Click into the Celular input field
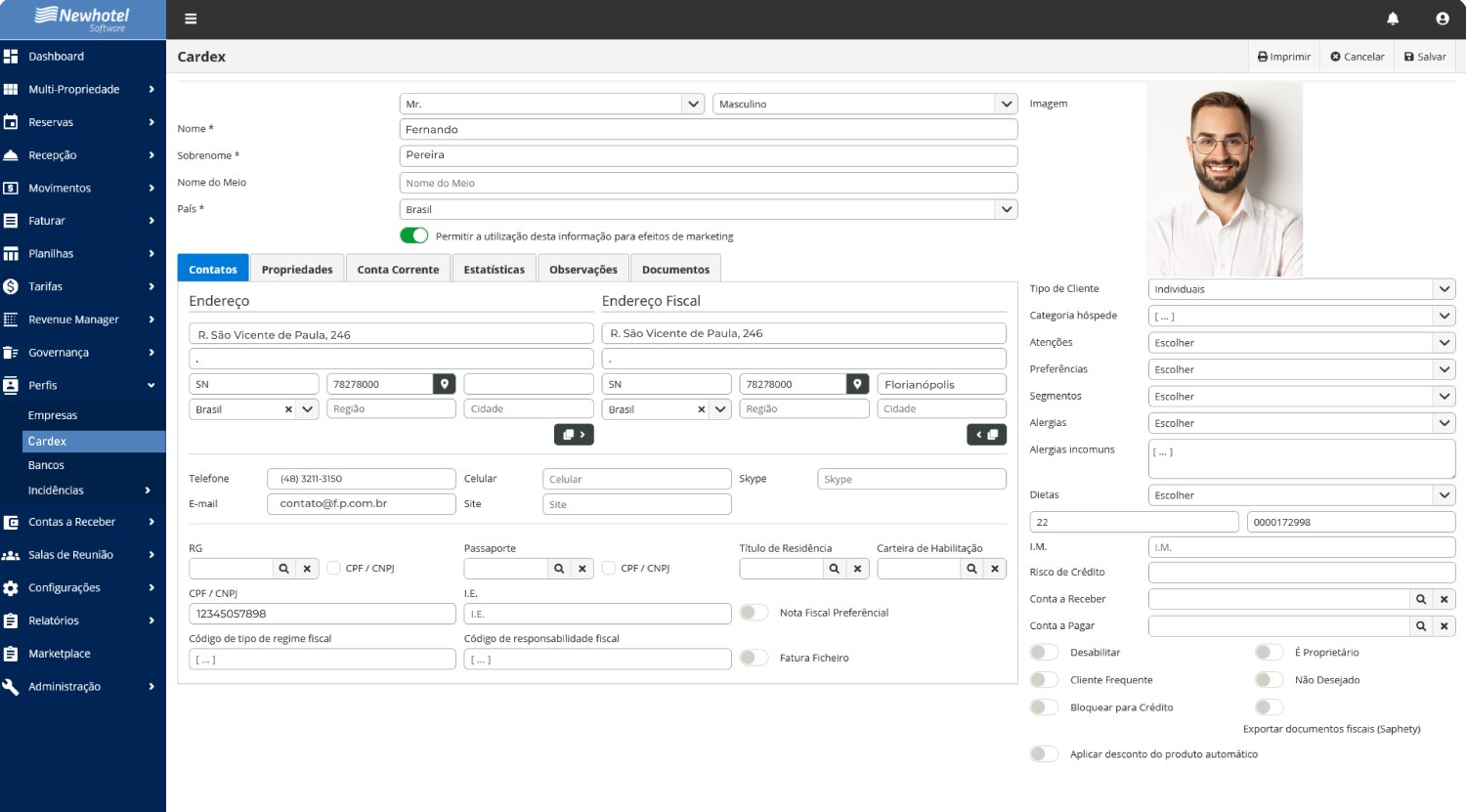The height and width of the screenshot is (812, 1466). pyautogui.click(x=636, y=479)
